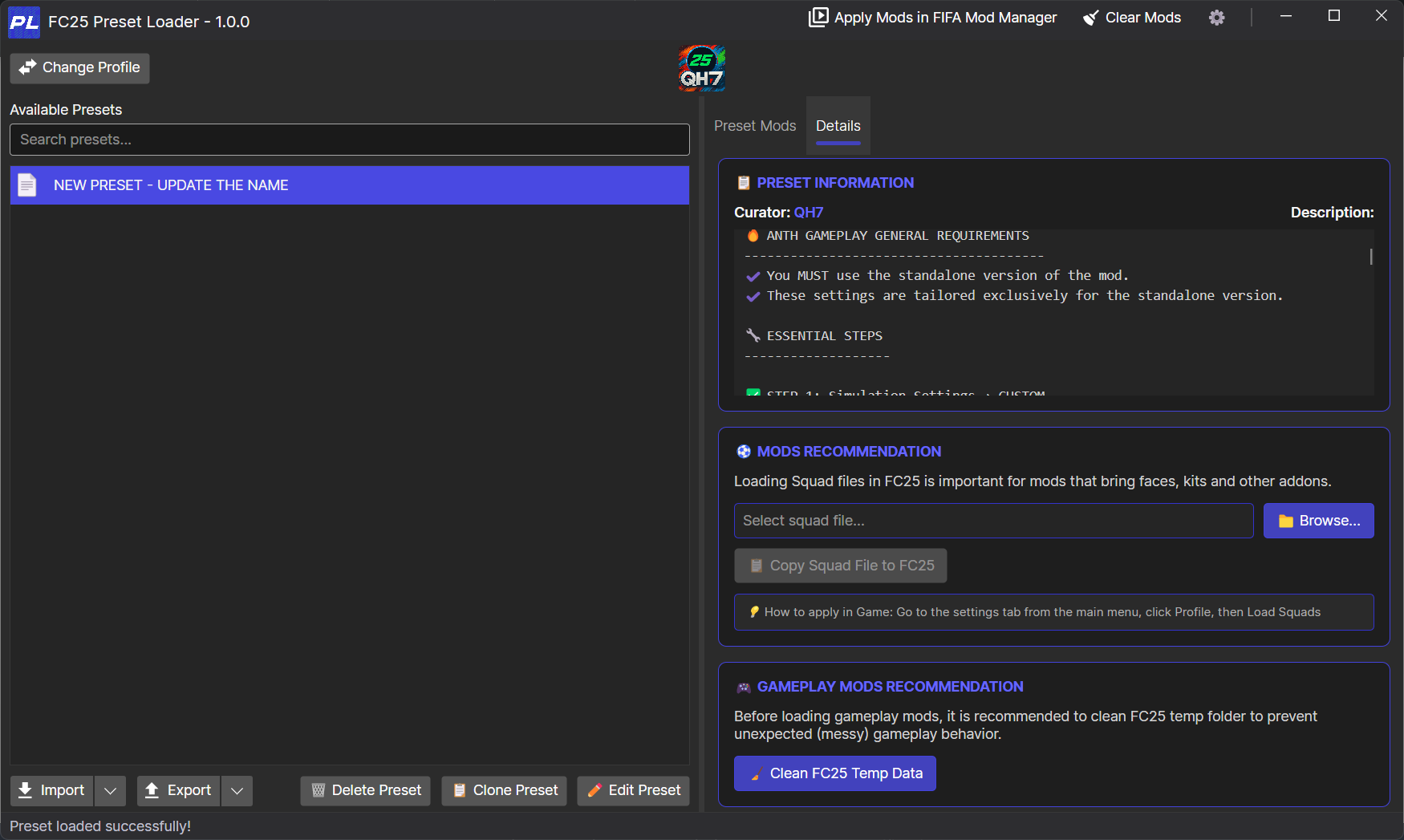Click the QH7 curator link
This screenshot has height=840, width=1404.
(809, 213)
